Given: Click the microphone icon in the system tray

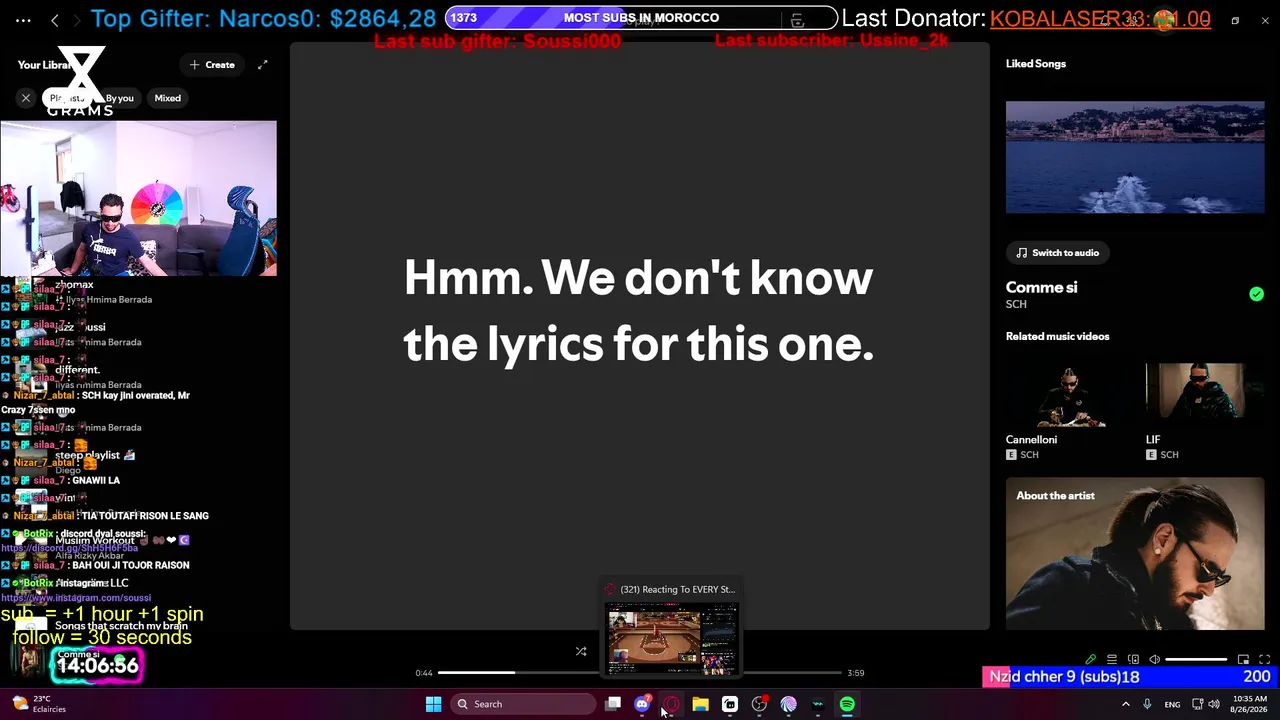Looking at the screenshot, I should [1147, 704].
